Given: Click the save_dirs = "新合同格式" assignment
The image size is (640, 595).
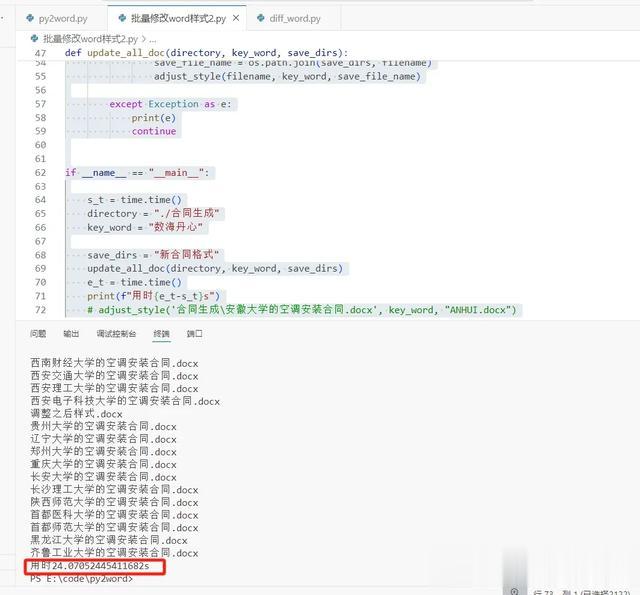Looking at the screenshot, I should tap(153, 255).
